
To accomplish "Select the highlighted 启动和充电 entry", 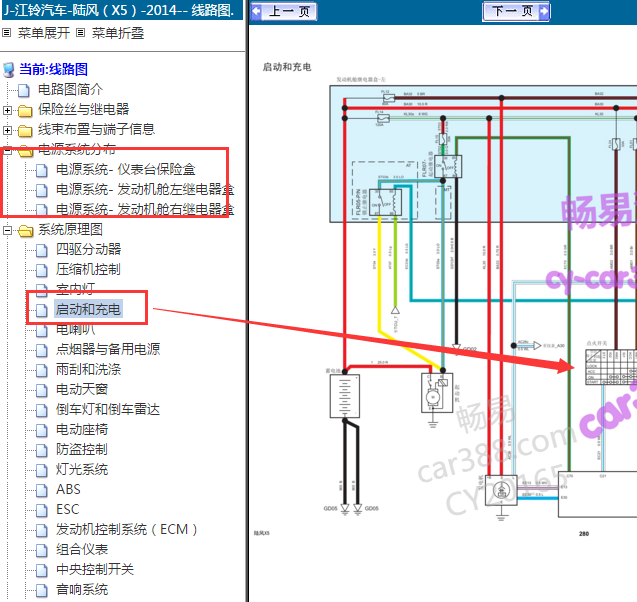I will [88, 310].
